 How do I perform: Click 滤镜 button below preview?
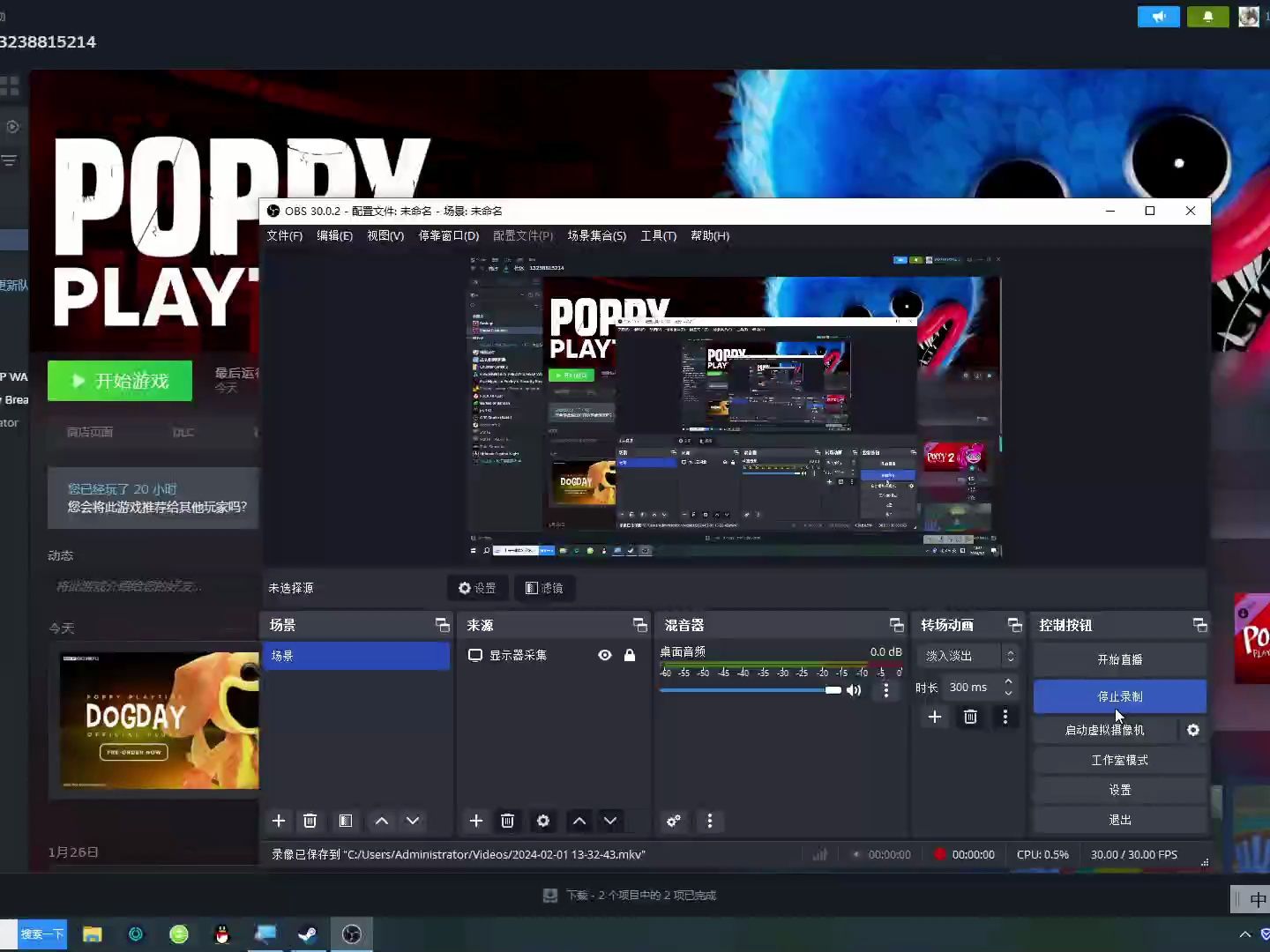coord(544,588)
